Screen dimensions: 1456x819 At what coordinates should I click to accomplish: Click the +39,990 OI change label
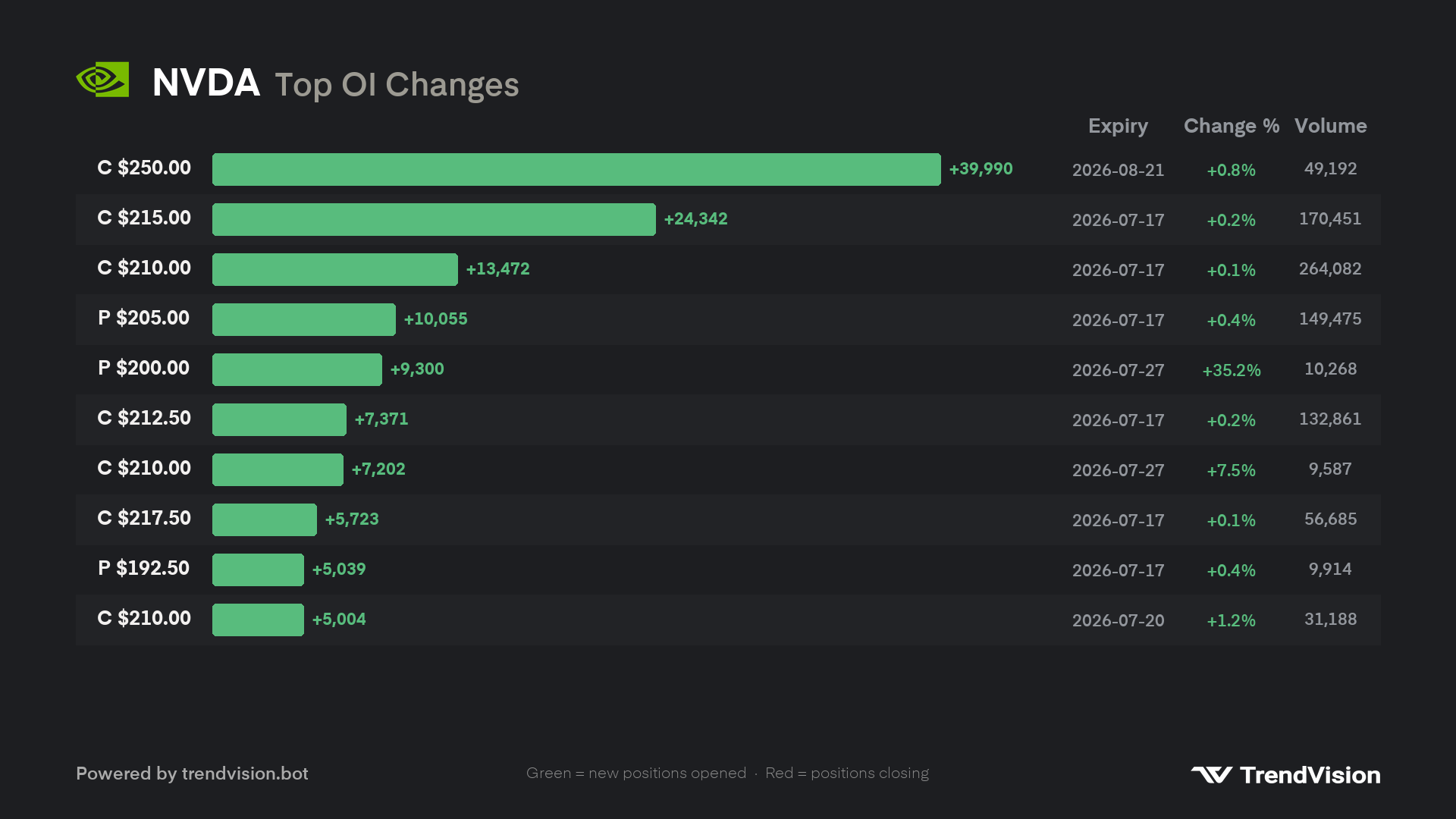point(981,169)
